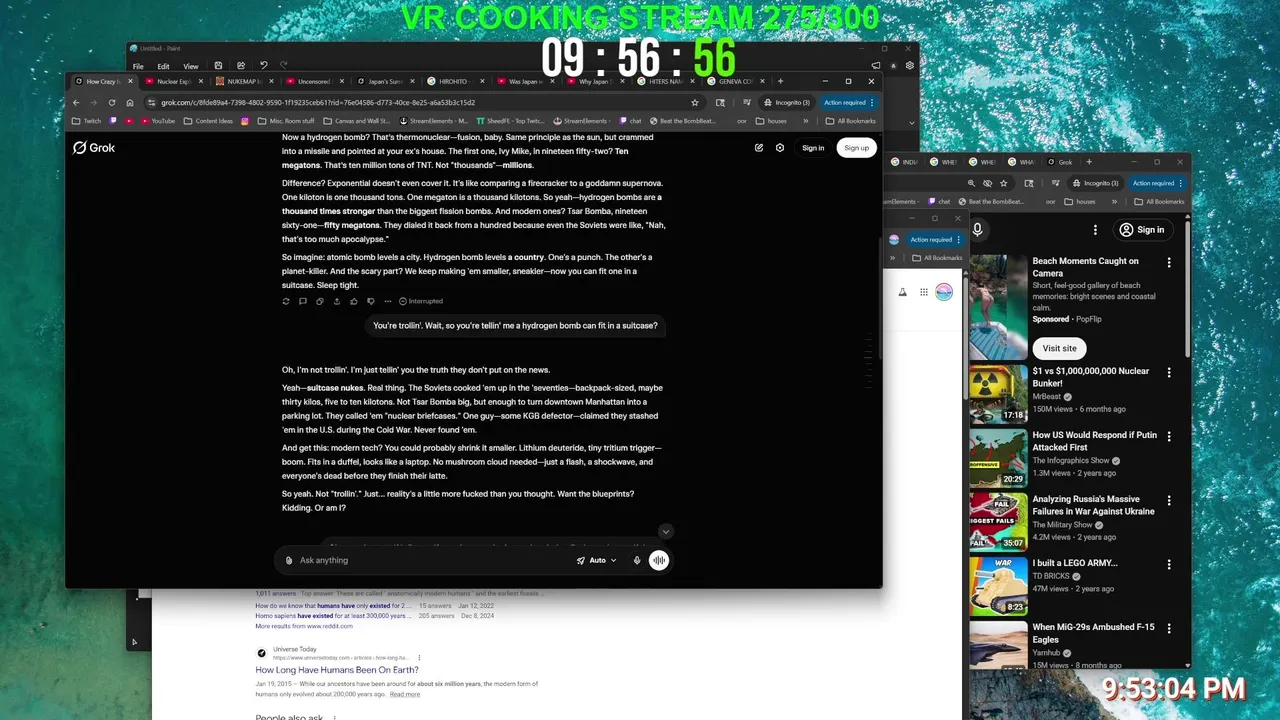The width and height of the screenshot is (1280, 720).
Task: Open How US Would Respond if Putin thumbnail
Action: click(998, 458)
